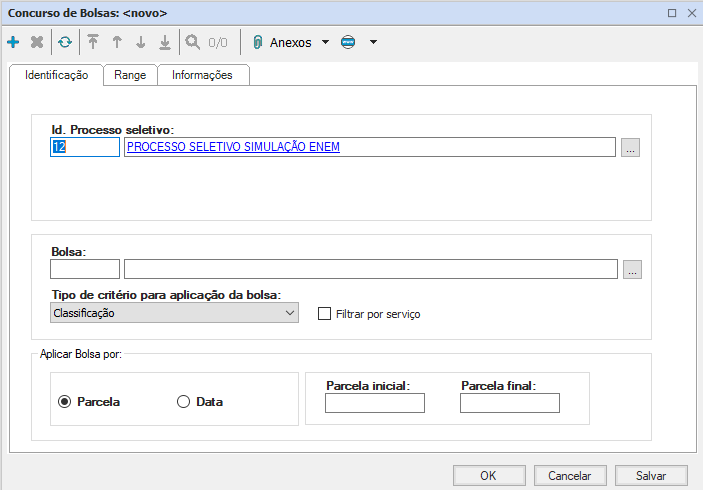703x490 pixels.
Task: Click the Parcela inicial input field
Action: pos(375,403)
